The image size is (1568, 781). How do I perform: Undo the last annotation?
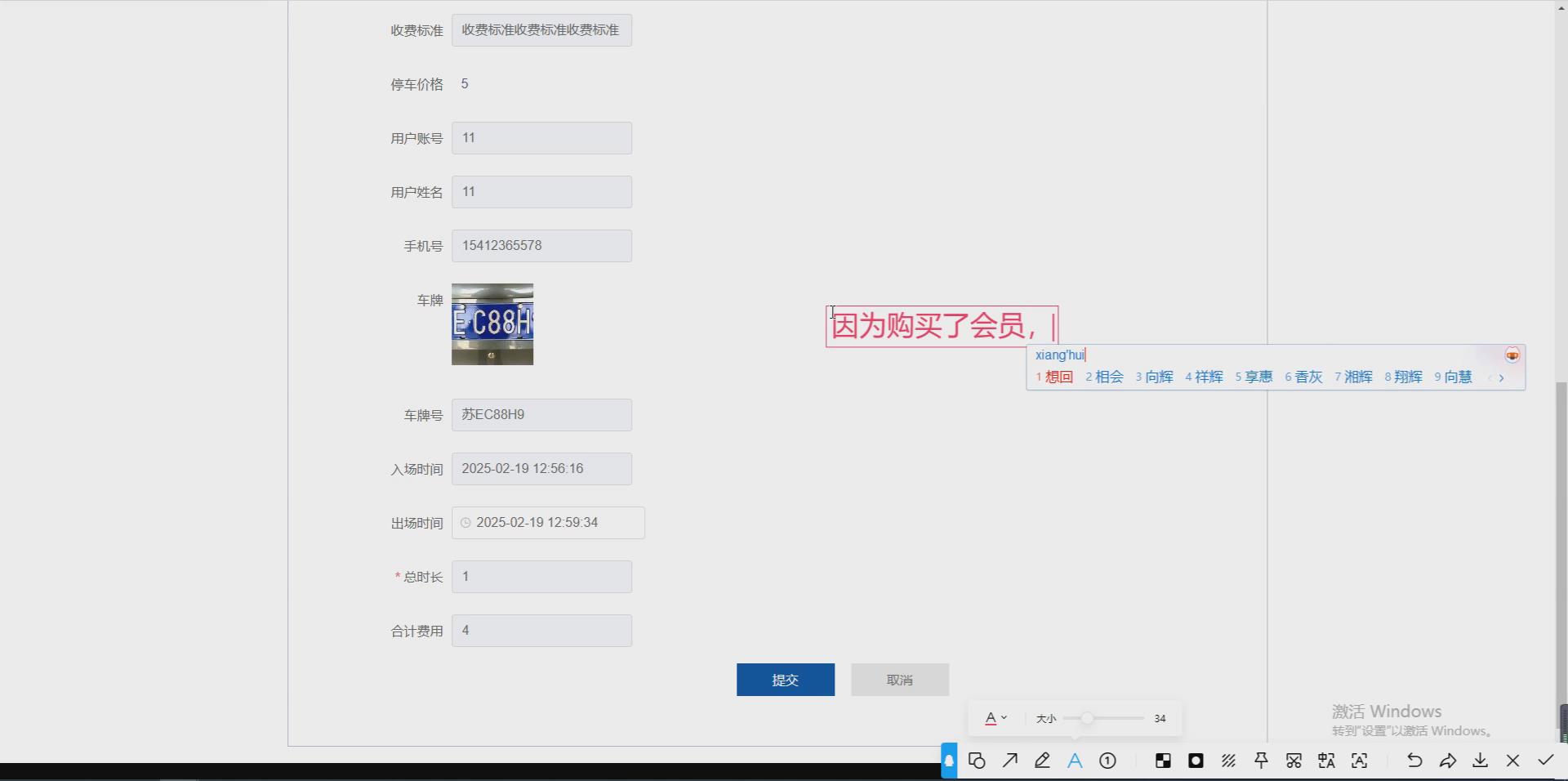point(1414,761)
